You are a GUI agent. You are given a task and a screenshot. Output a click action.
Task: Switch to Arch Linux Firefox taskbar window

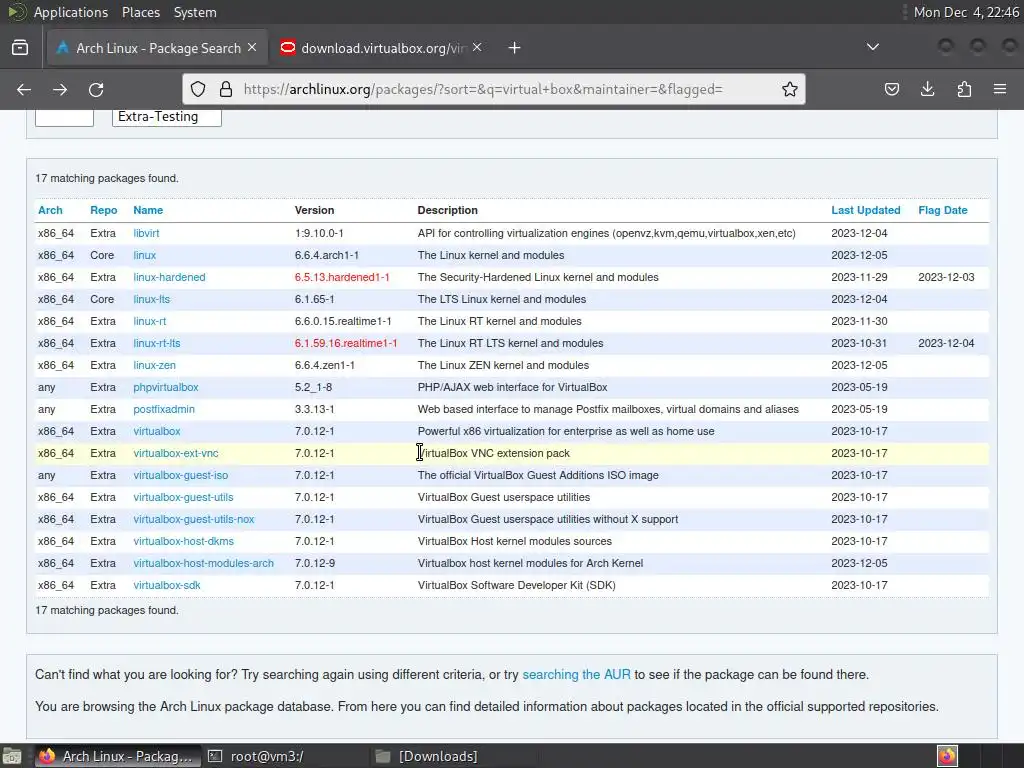click(118, 756)
